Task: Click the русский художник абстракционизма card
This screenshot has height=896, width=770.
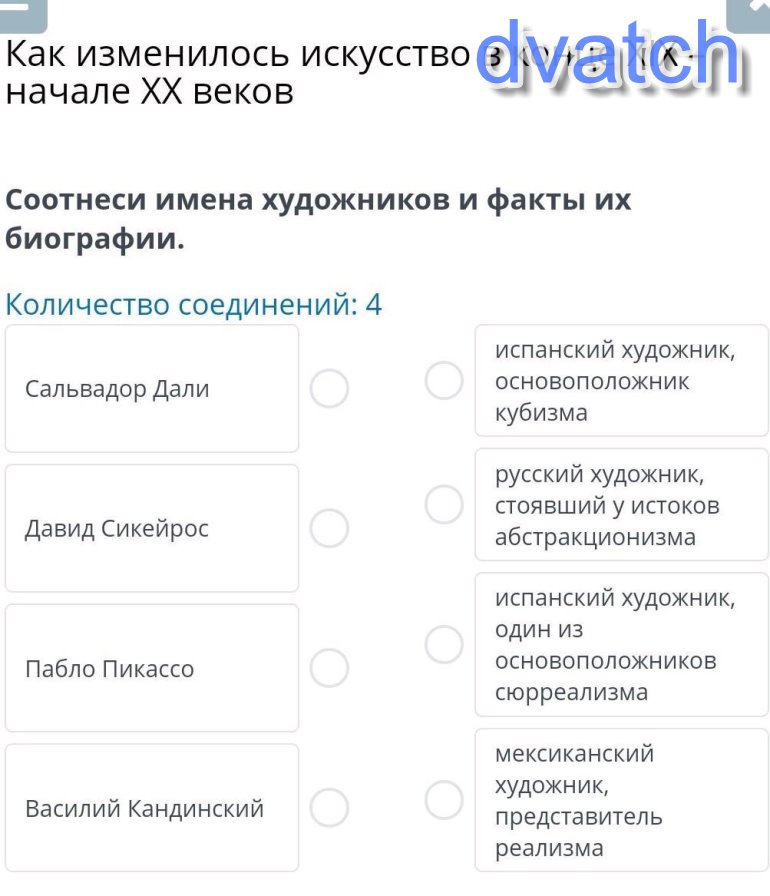Action: click(x=621, y=505)
